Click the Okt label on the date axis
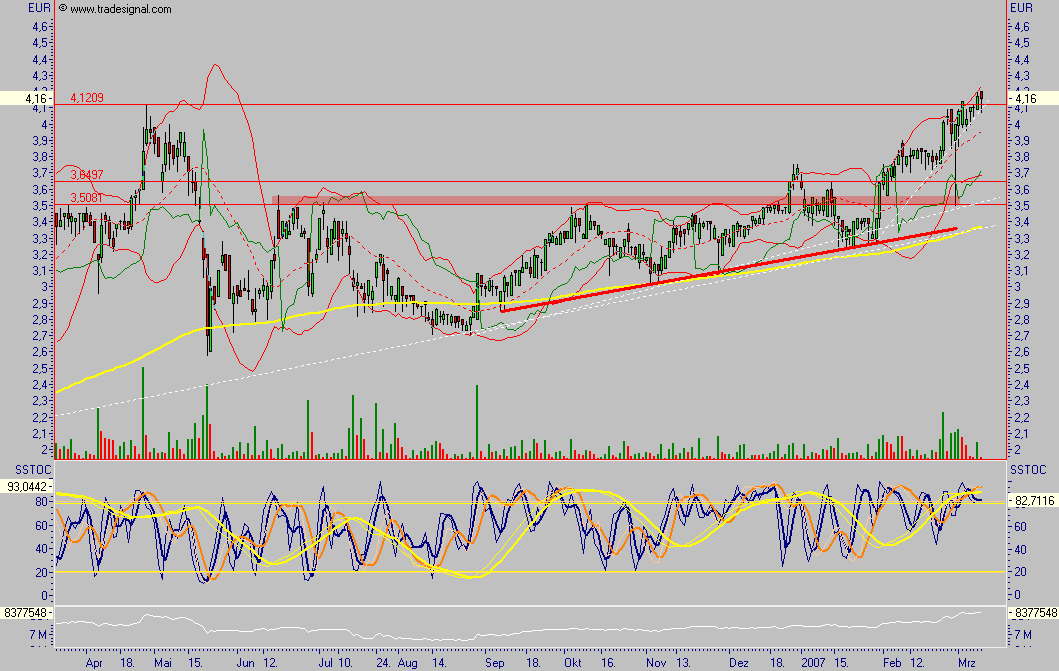Viewport: 1059px width, 671px height. click(x=573, y=663)
